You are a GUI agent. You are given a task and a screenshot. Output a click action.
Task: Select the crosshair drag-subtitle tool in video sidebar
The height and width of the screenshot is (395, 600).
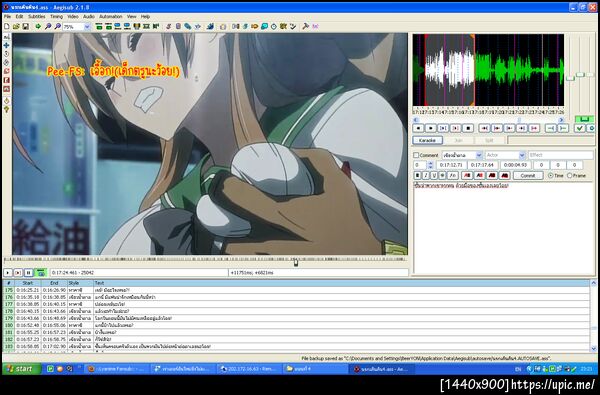[x=7, y=45]
